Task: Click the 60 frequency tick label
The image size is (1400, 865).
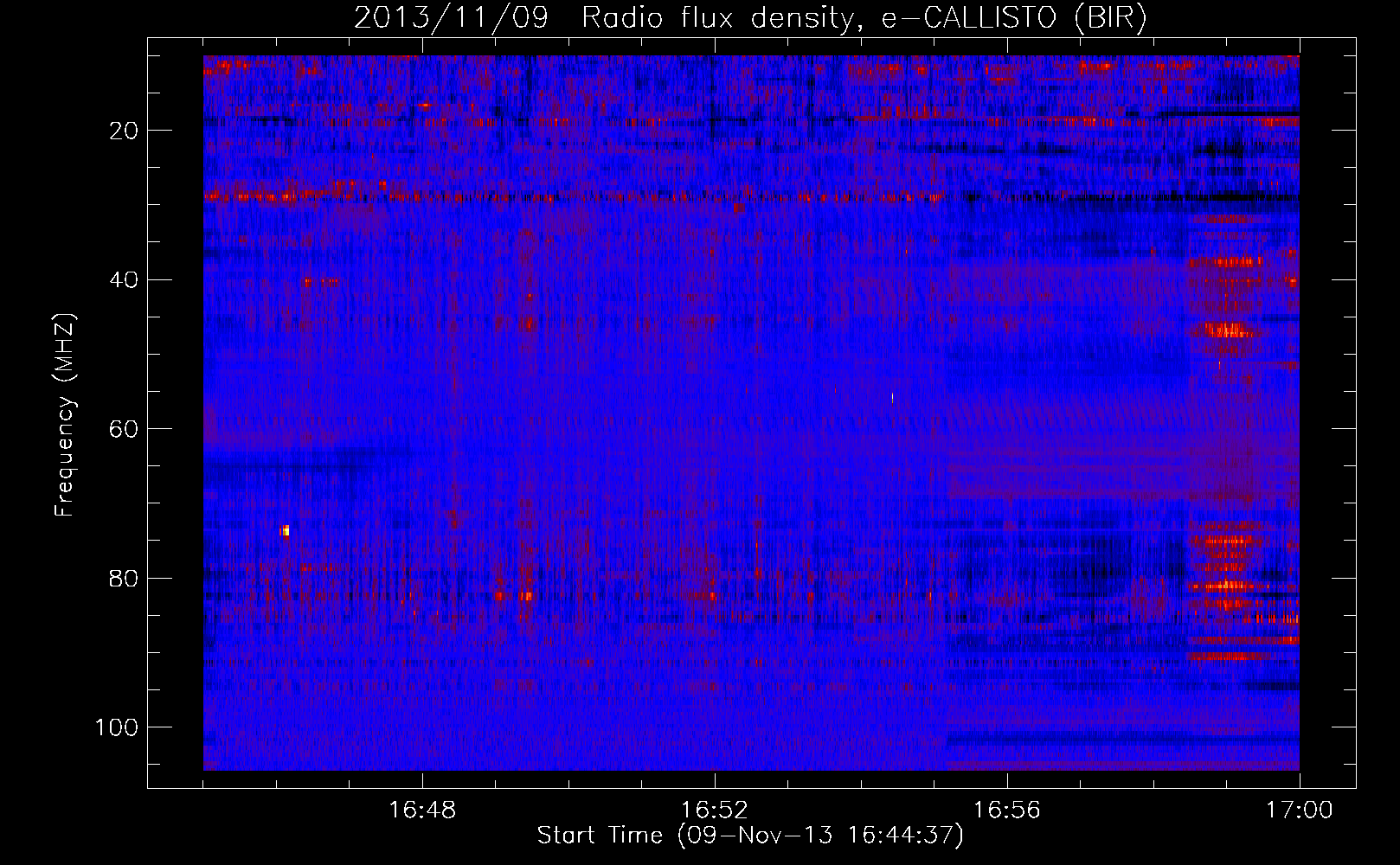Action: pos(124,429)
